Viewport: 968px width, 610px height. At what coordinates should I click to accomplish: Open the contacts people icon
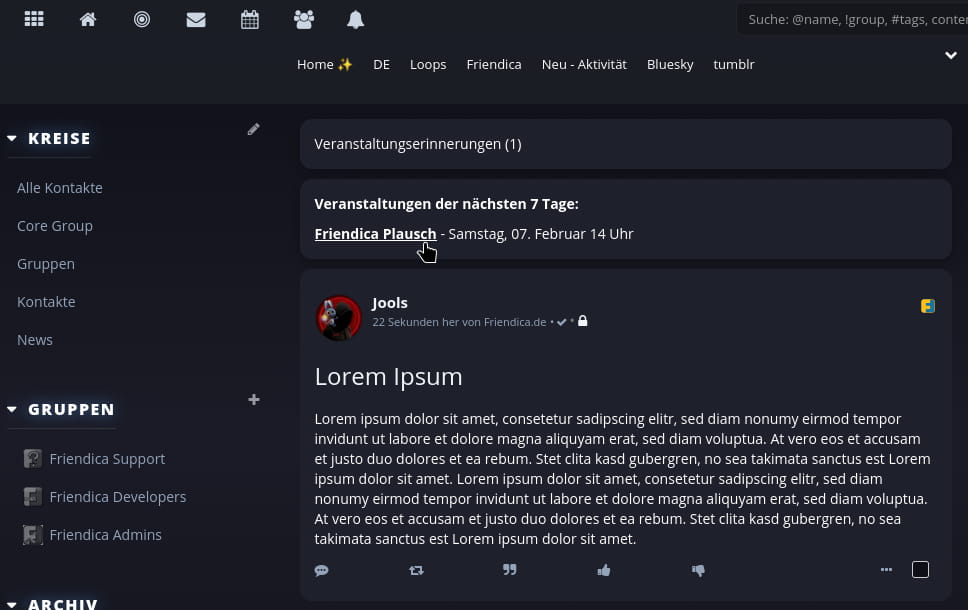(303, 19)
